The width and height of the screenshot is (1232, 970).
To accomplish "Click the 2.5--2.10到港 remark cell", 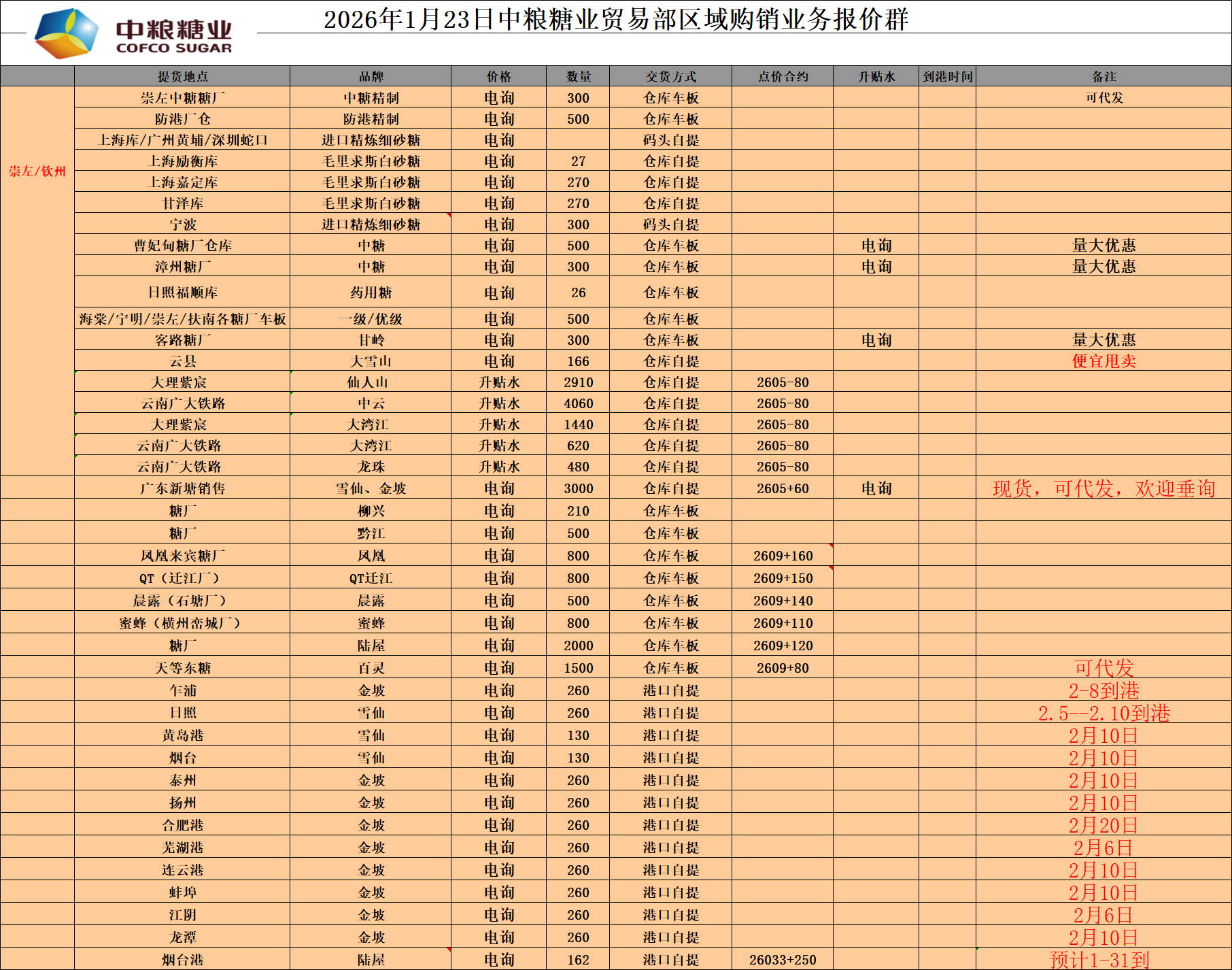I will click(1103, 713).
